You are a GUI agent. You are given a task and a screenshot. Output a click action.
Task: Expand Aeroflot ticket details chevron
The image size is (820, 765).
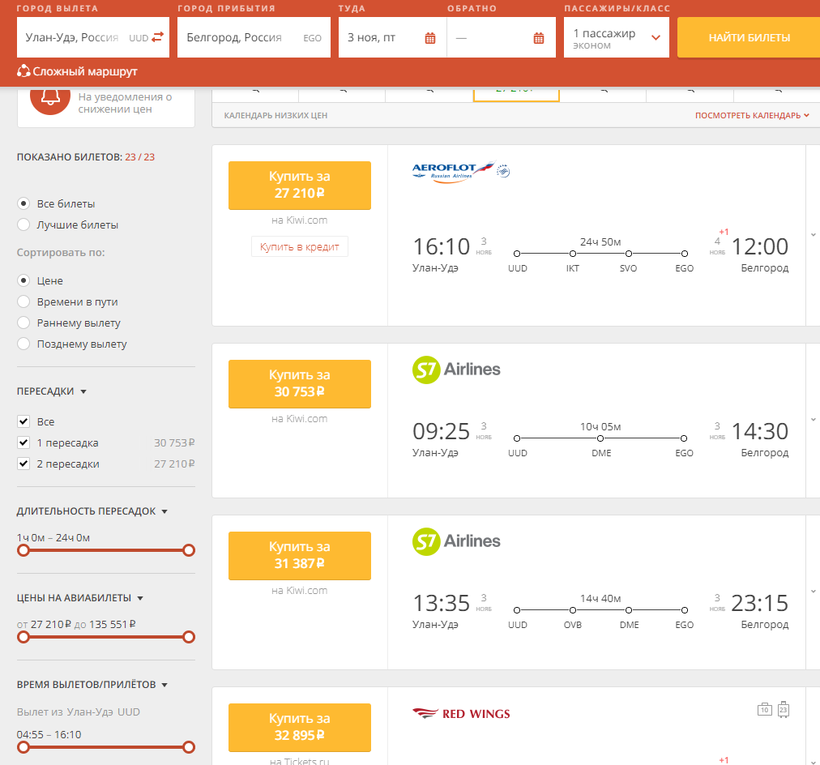click(813, 235)
